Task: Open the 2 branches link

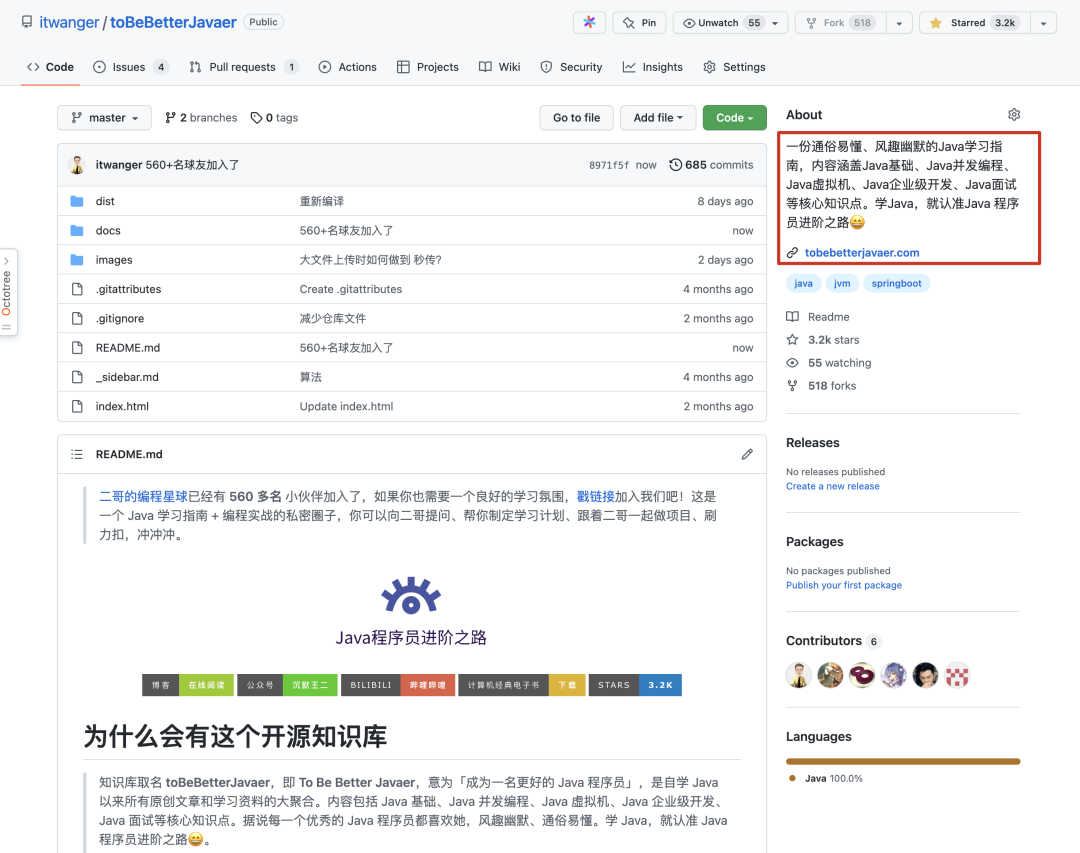Action: pos(201,118)
